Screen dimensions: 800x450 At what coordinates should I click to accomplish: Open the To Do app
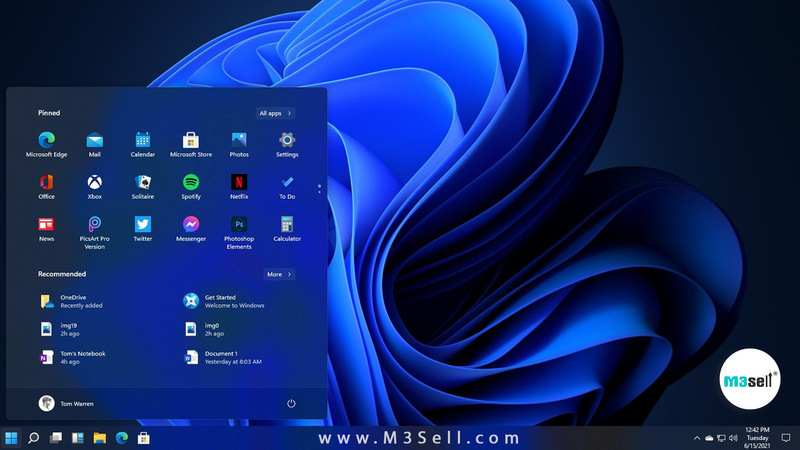coord(287,187)
